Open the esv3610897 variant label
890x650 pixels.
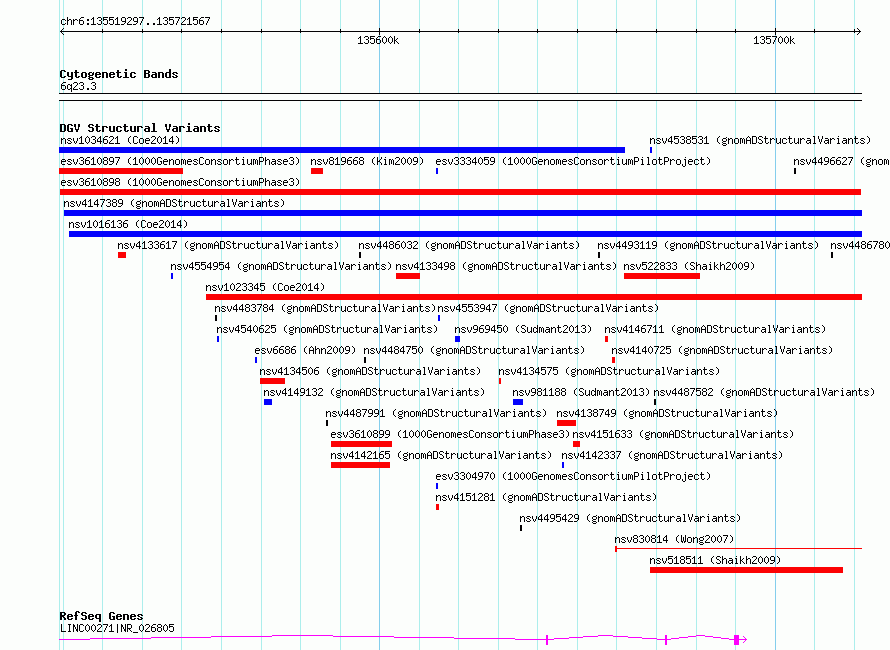[180, 161]
